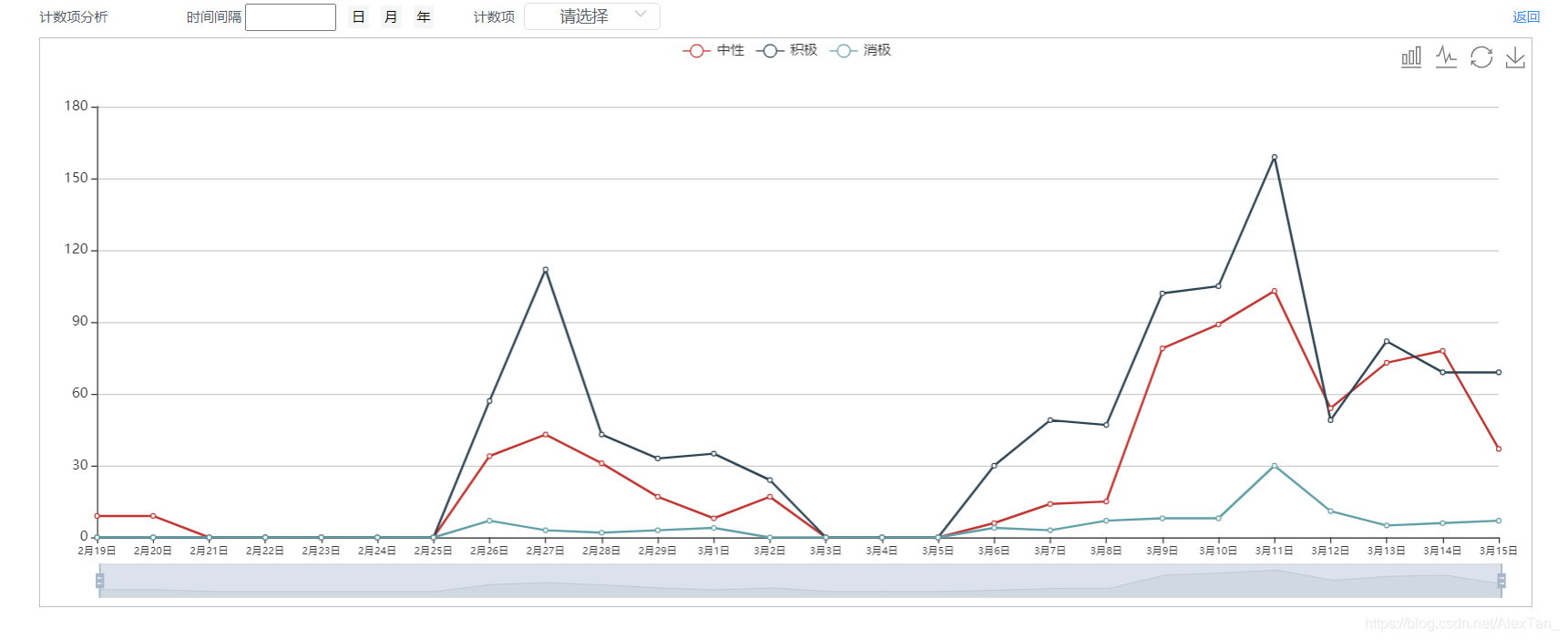This screenshot has width=1568, height=640.
Task: Click the 90 y-axis label
Action: (x=80, y=321)
